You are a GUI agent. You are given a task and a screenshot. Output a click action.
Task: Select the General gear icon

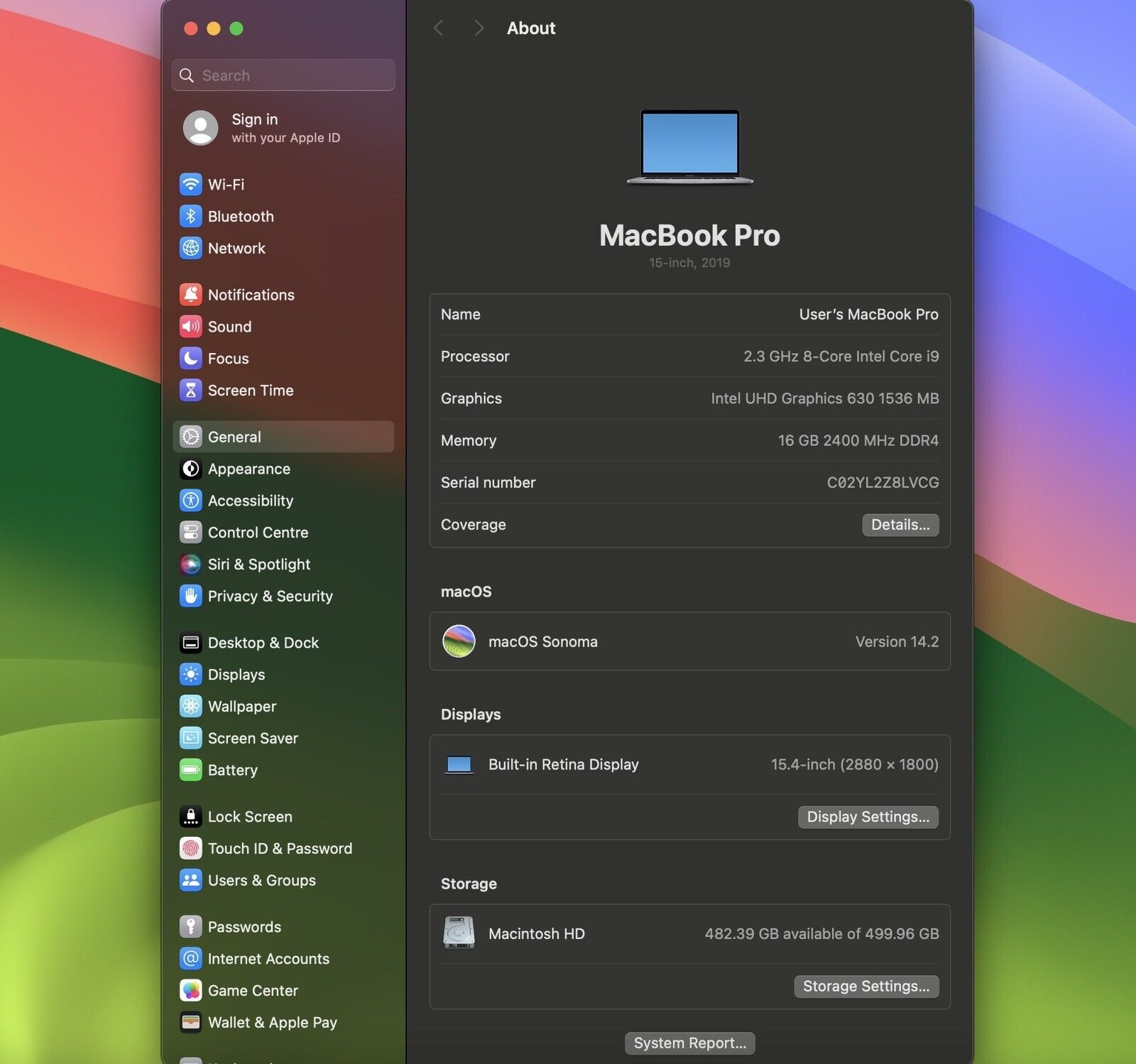point(190,437)
